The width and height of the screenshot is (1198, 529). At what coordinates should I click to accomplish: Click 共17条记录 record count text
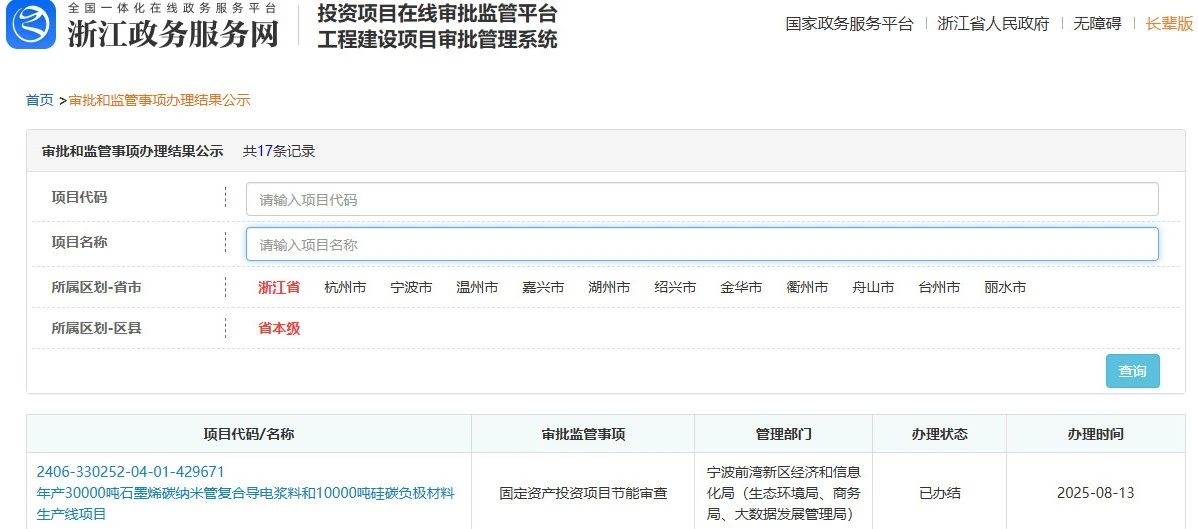279,151
